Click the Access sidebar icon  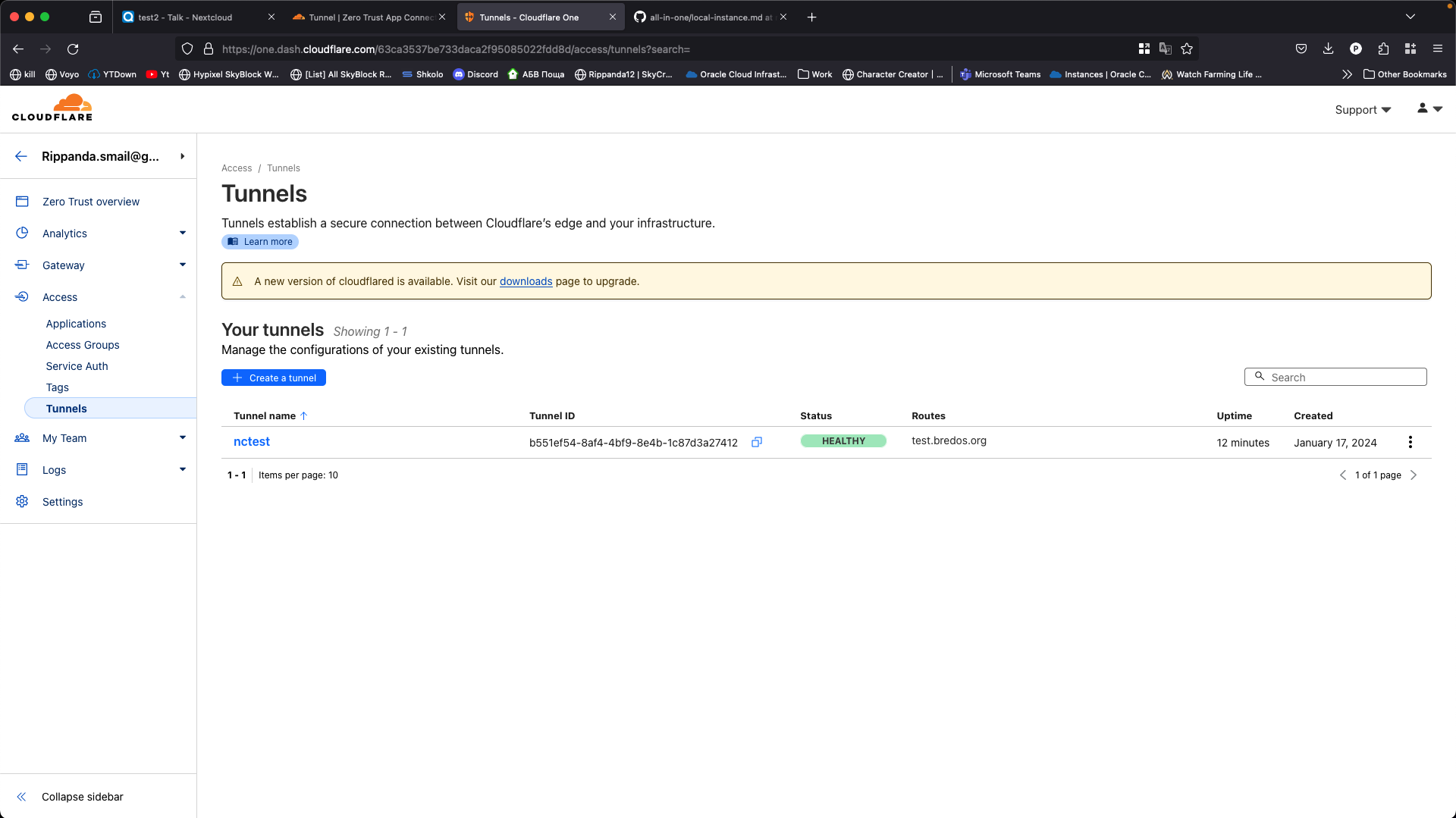[x=22, y=297]
